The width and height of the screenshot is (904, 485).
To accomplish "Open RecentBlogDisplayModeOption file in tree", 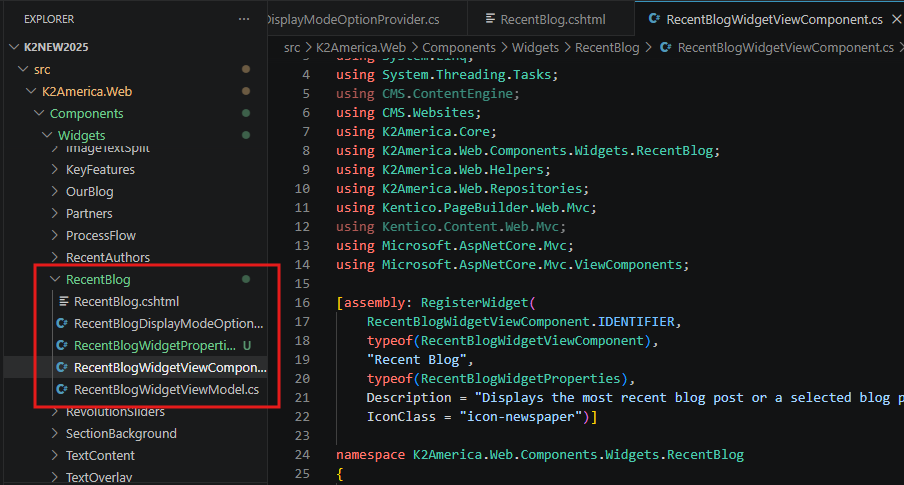I will tap(168, 324).
